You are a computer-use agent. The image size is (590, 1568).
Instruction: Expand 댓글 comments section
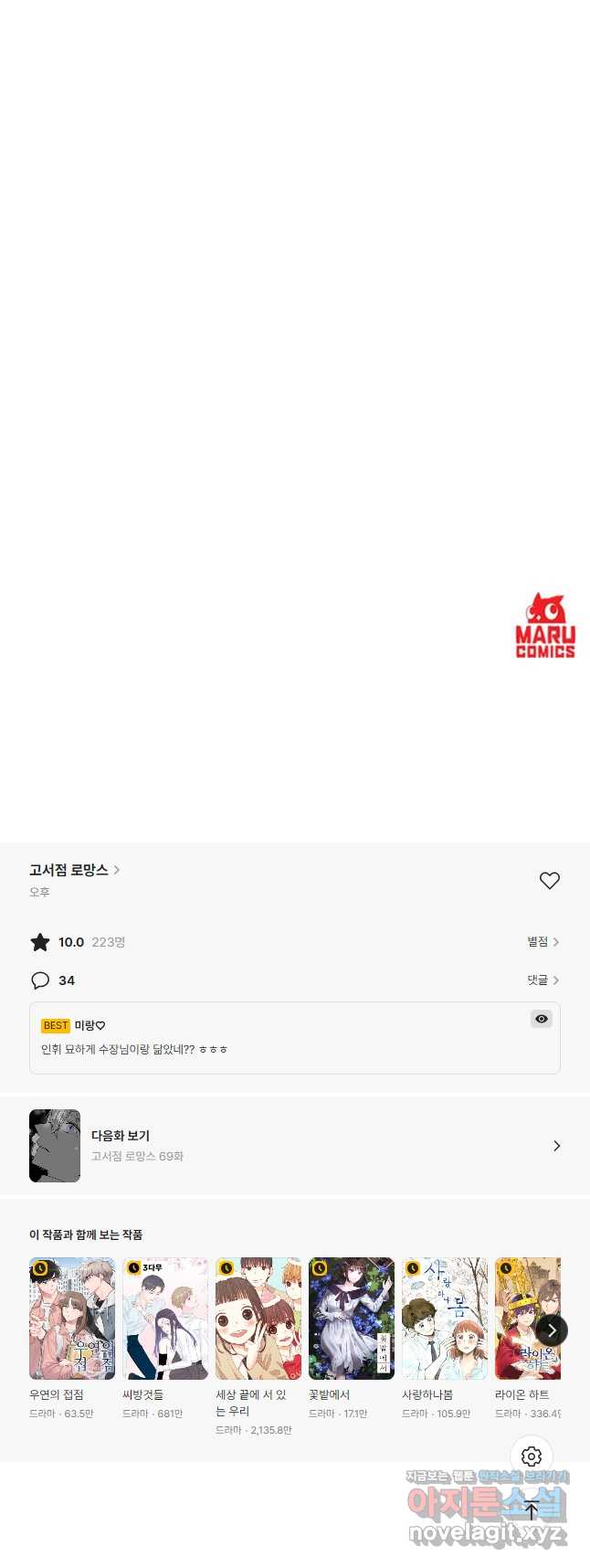click(543, 980)
